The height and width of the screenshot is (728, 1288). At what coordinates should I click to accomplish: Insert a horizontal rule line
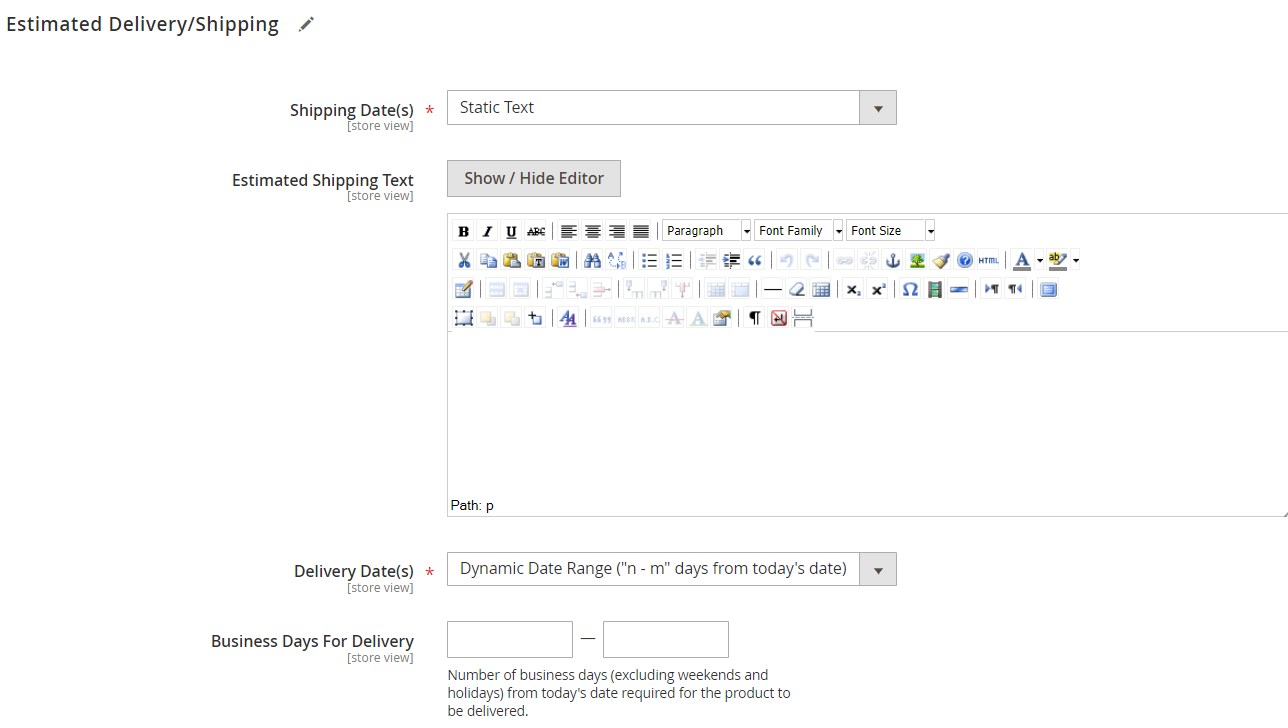(x=773, y=289)
